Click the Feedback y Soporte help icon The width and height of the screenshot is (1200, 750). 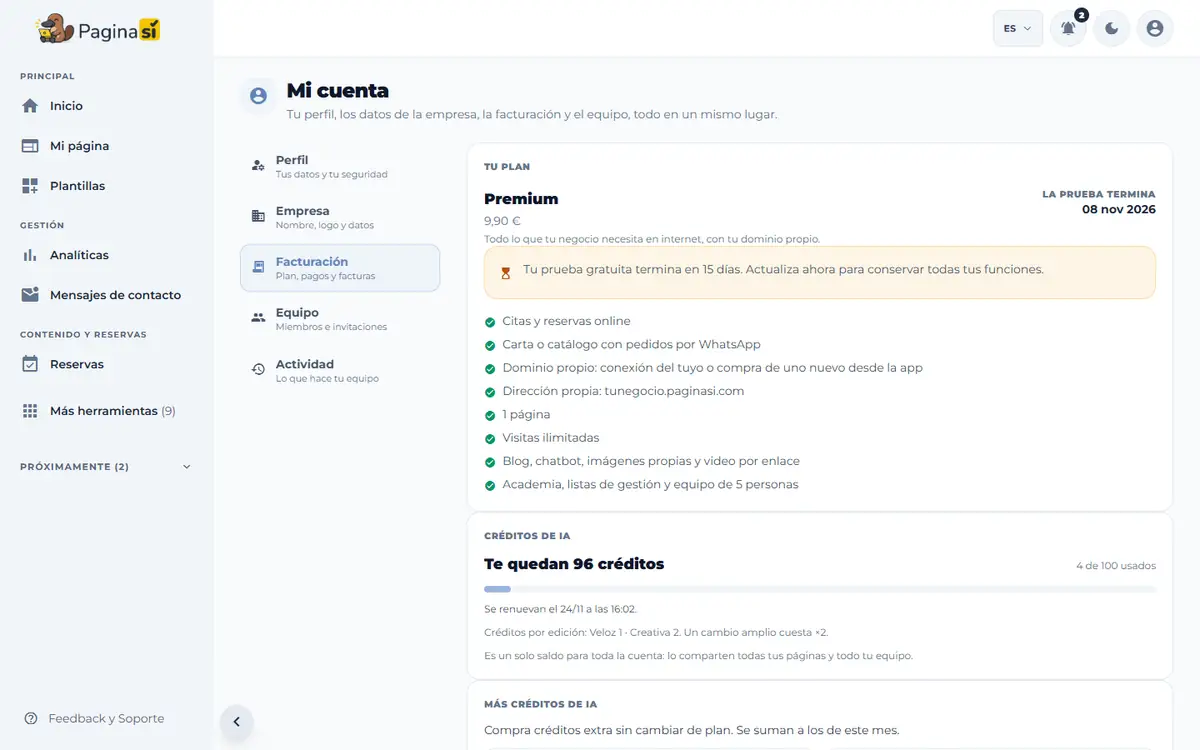31,718
